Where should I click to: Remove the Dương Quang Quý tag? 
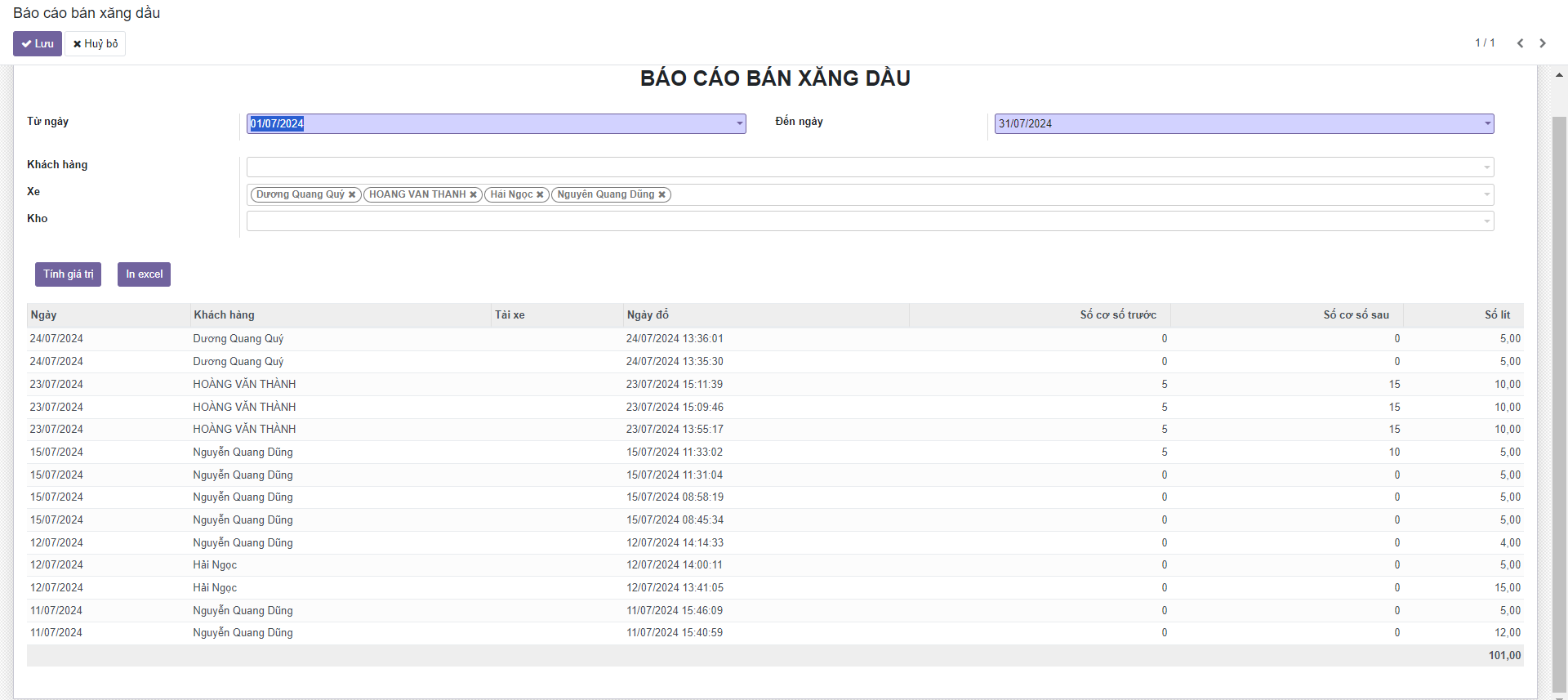point(352,194)
